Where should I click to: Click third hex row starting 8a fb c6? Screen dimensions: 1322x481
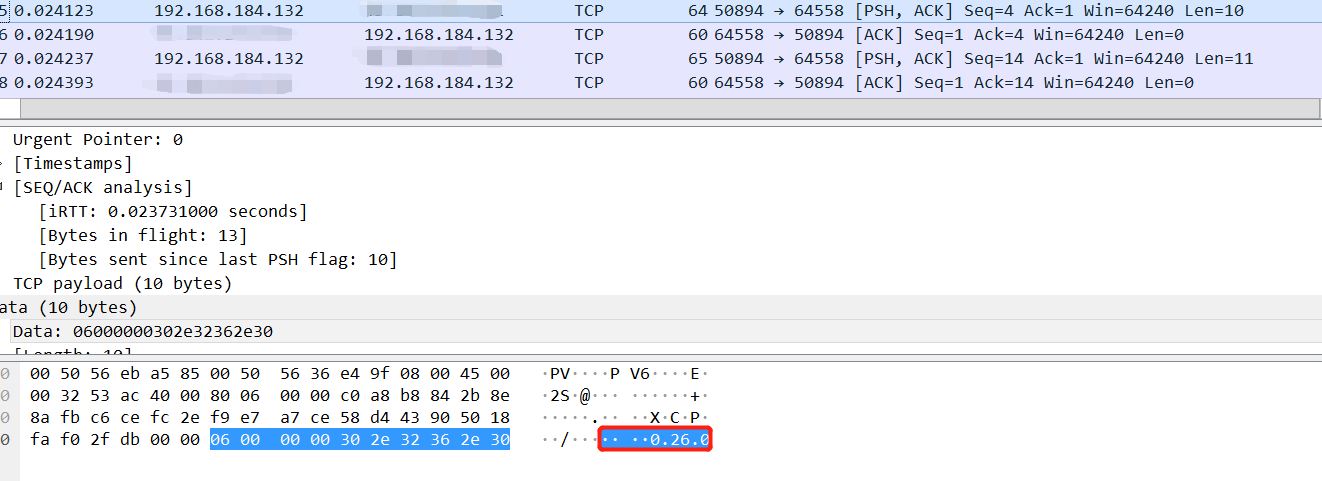[270, 417]
